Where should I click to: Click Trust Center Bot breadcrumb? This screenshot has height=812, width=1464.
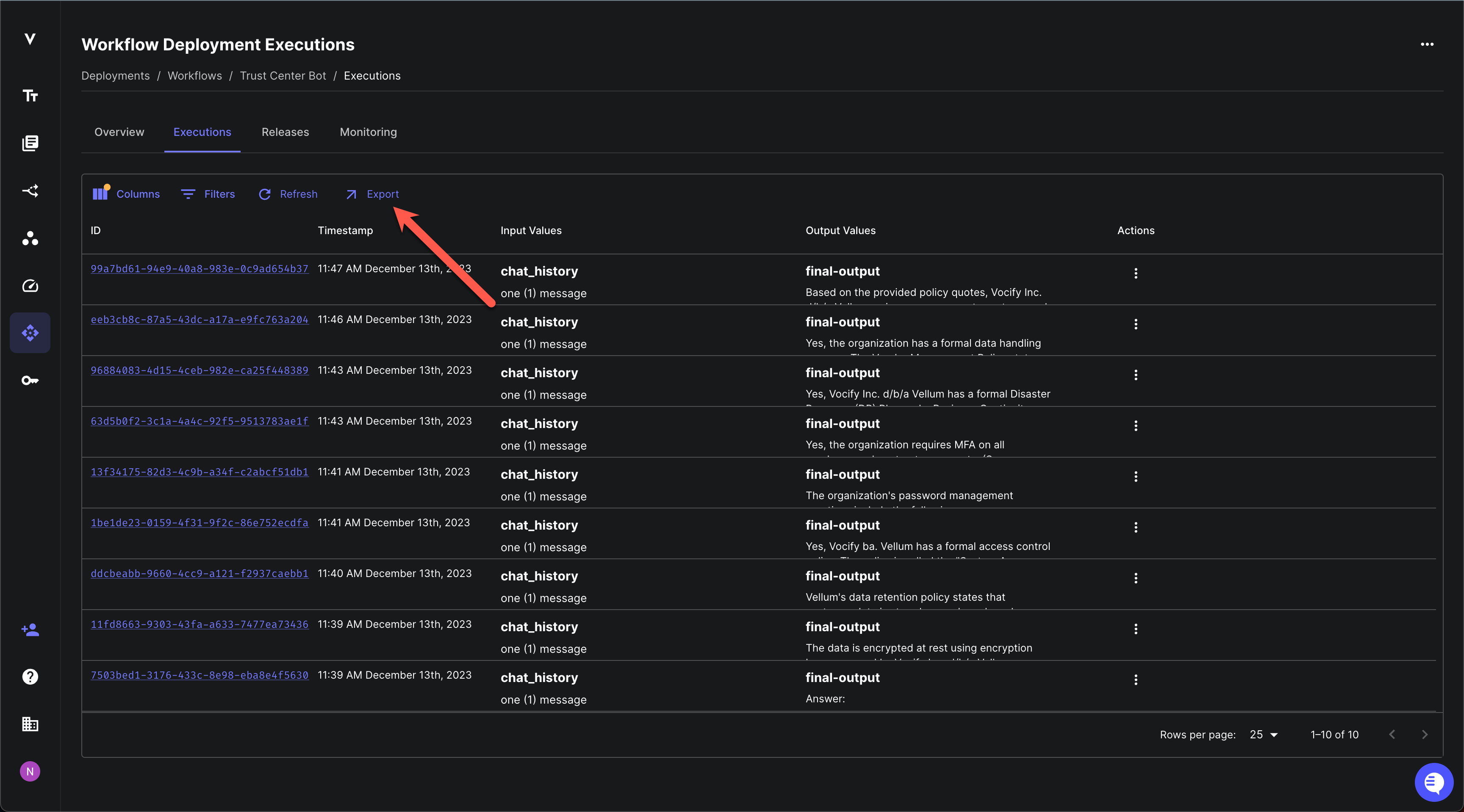pos(283,75)
